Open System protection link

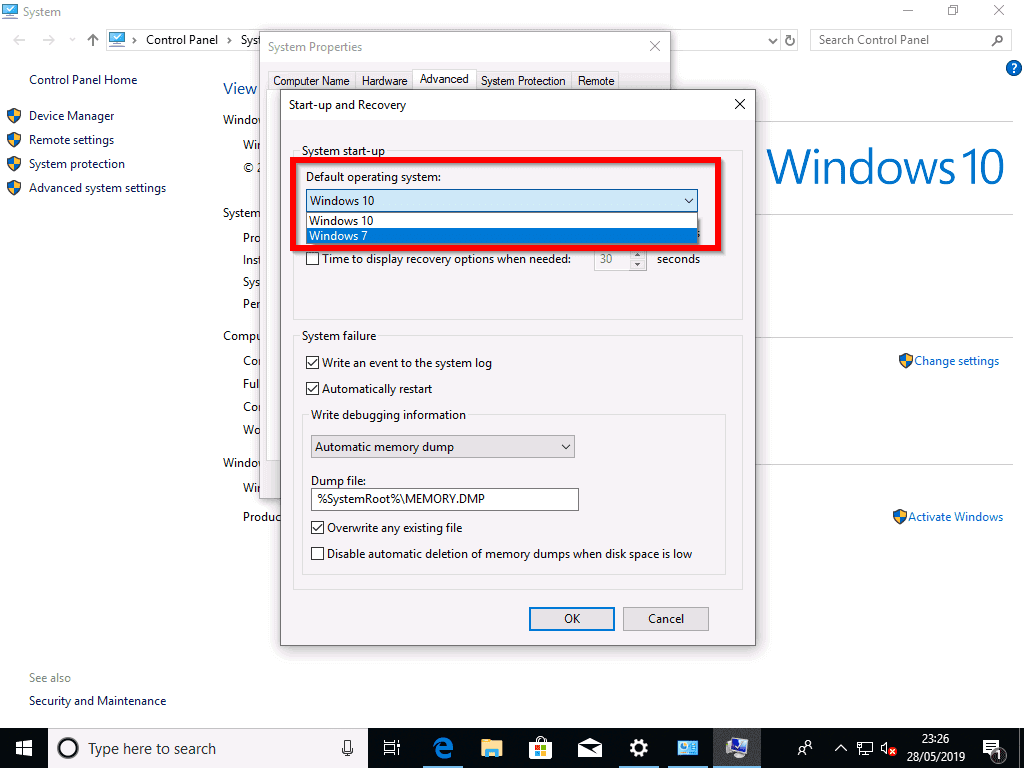click(76, 164)
